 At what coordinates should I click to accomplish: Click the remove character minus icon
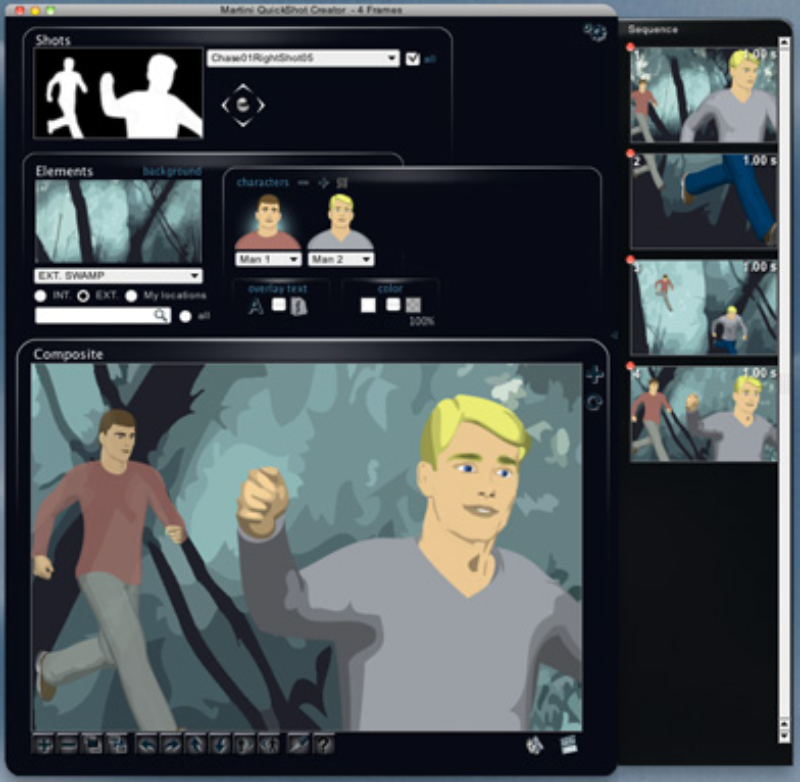point(303,183)
